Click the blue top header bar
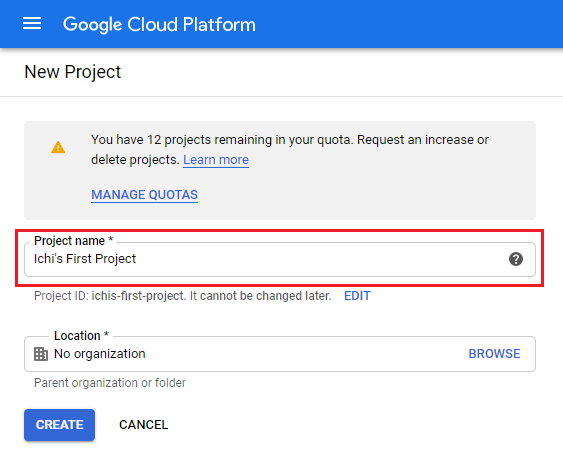The width and height of the screenshot is (563, 458). 282,24
